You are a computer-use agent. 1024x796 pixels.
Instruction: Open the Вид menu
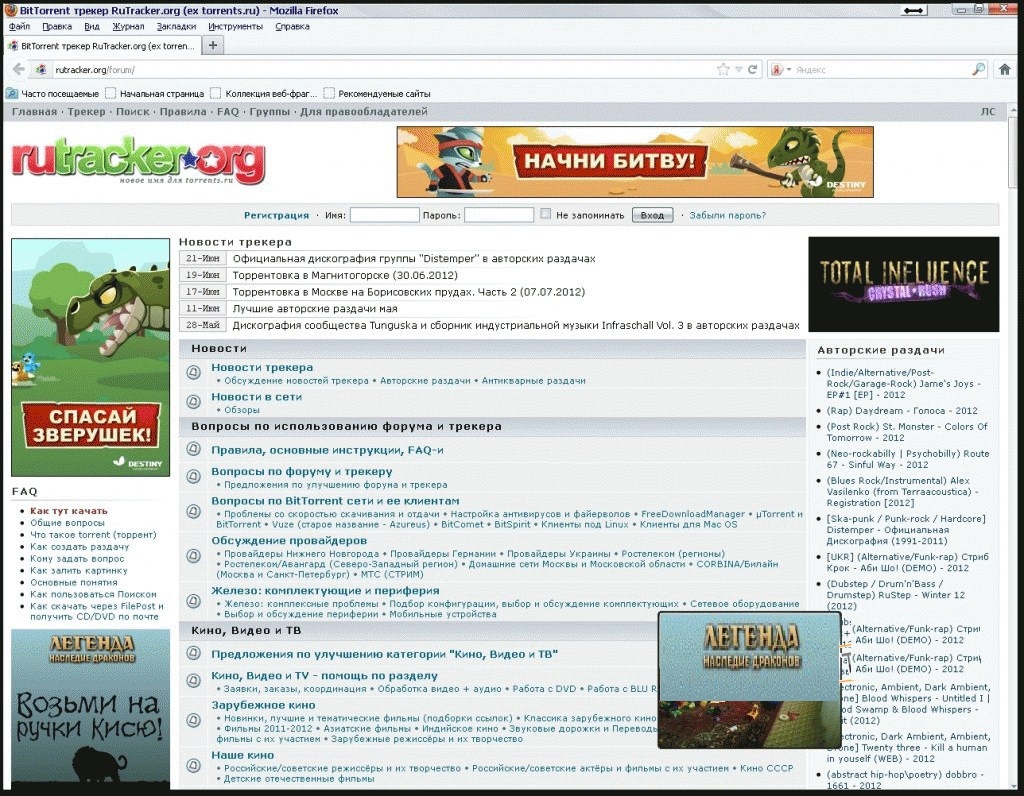(92, 27)
